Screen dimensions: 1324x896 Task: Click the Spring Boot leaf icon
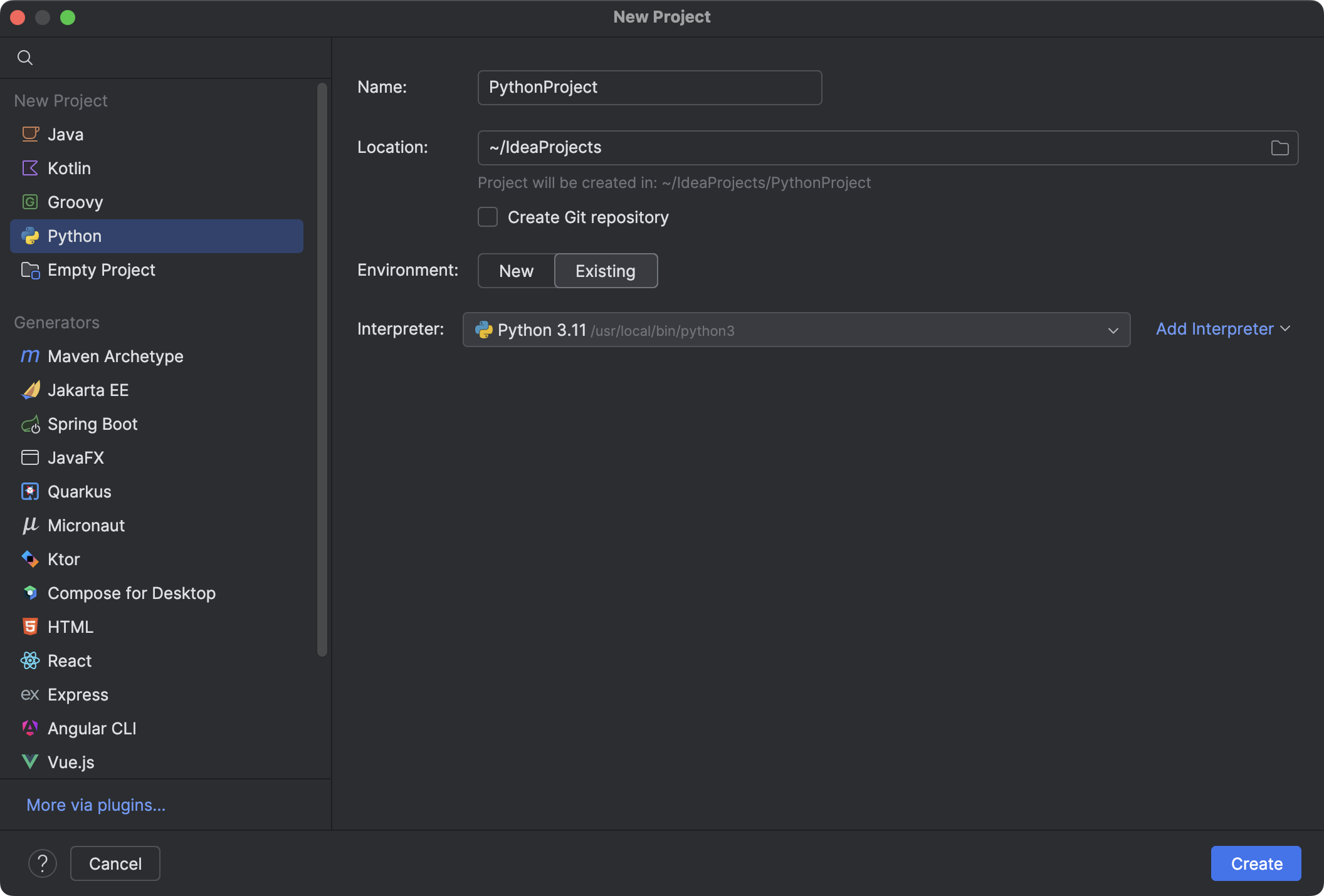[x=29, y=424]
